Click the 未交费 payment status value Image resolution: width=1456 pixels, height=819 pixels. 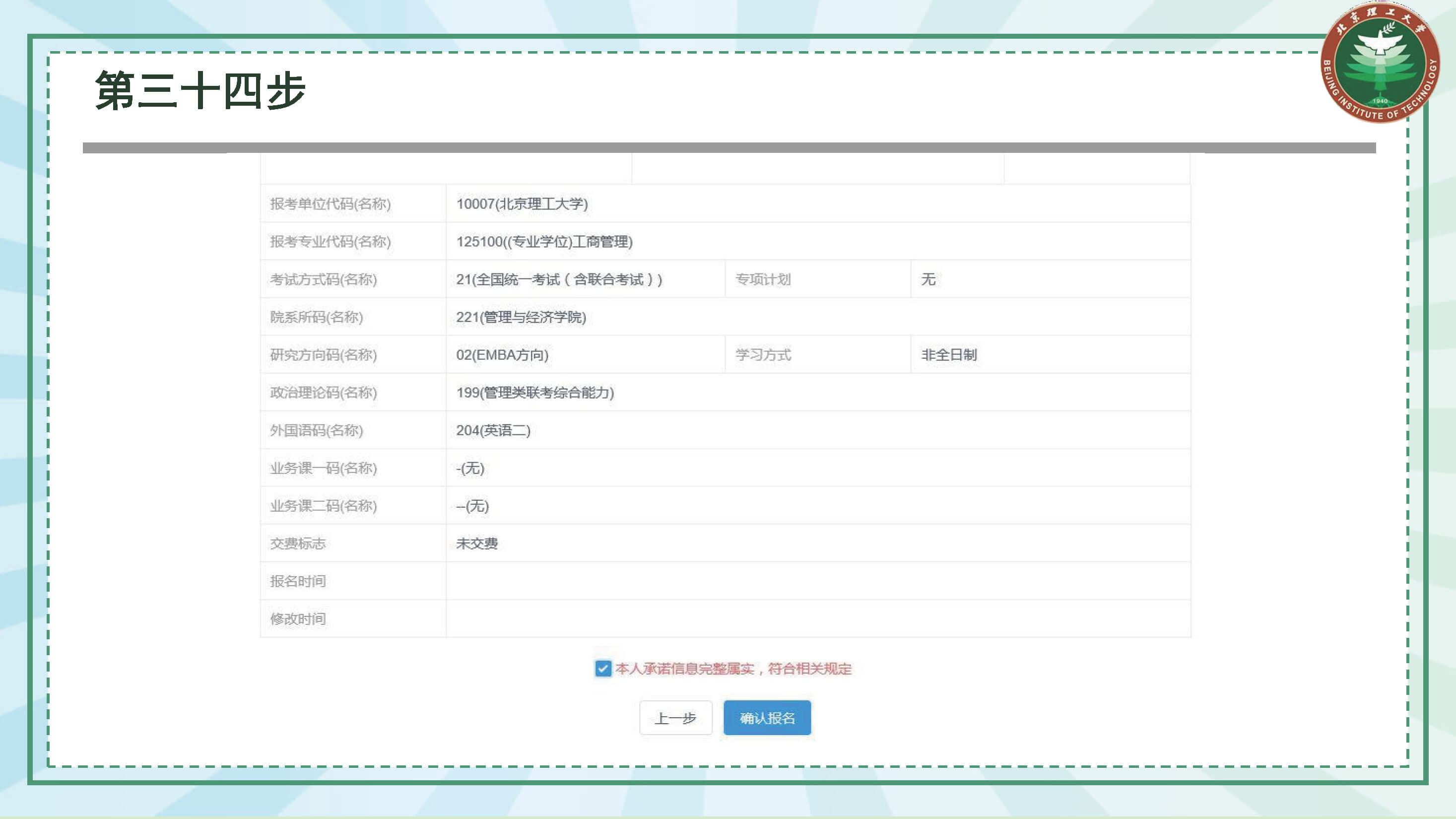(x=476, y=543)
